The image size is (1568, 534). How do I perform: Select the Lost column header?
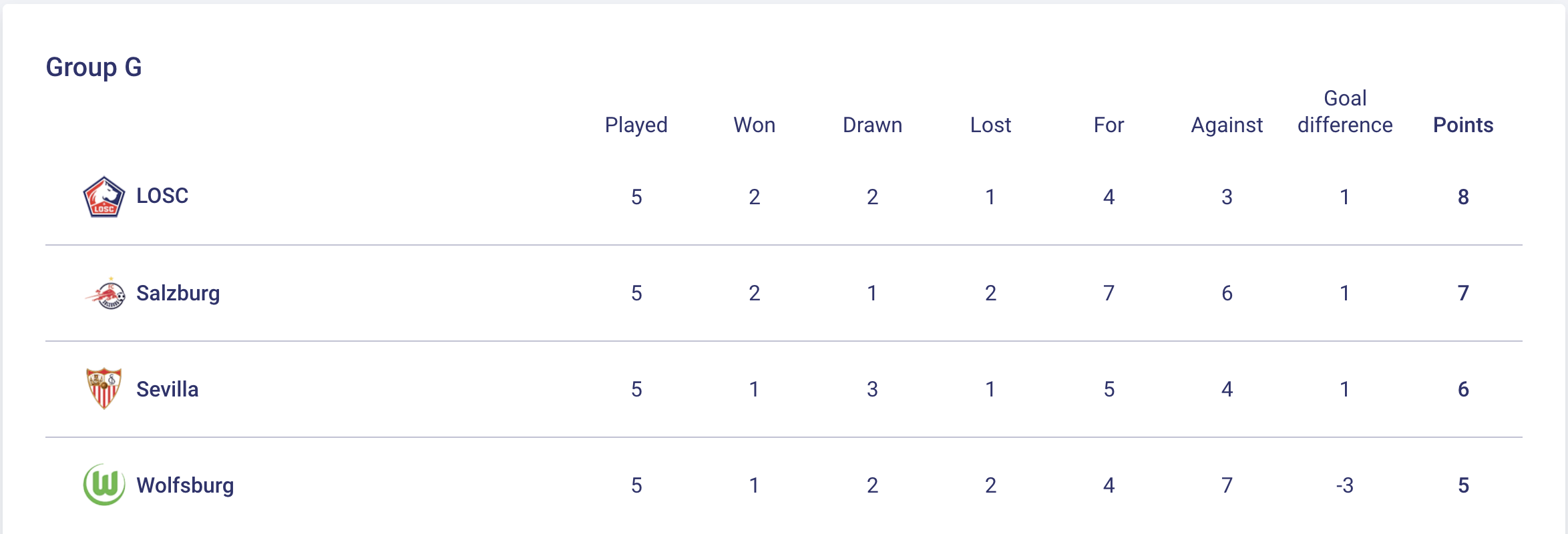(990, 125)
